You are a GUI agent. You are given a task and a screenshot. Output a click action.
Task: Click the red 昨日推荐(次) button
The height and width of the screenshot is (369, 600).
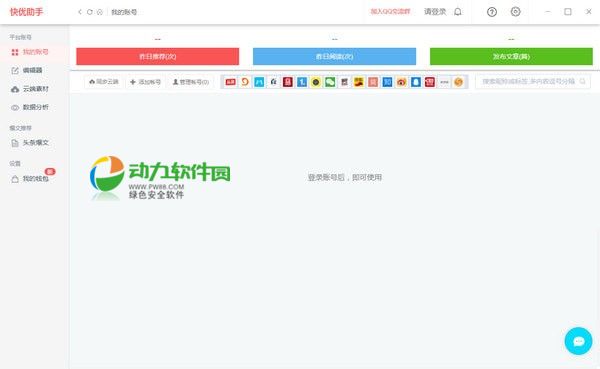tap(158, 56)
